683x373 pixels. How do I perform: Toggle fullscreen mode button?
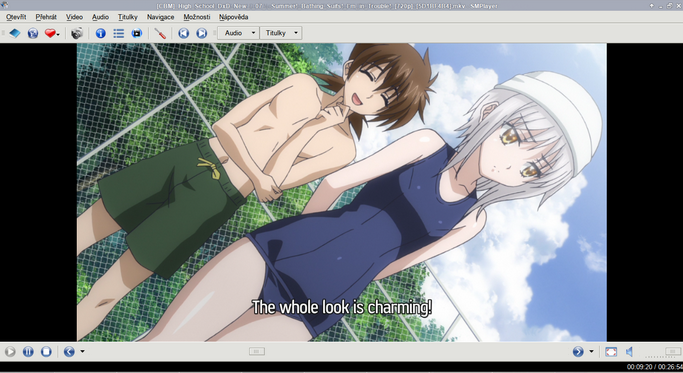pyautogui.click(x=611, y=352)
